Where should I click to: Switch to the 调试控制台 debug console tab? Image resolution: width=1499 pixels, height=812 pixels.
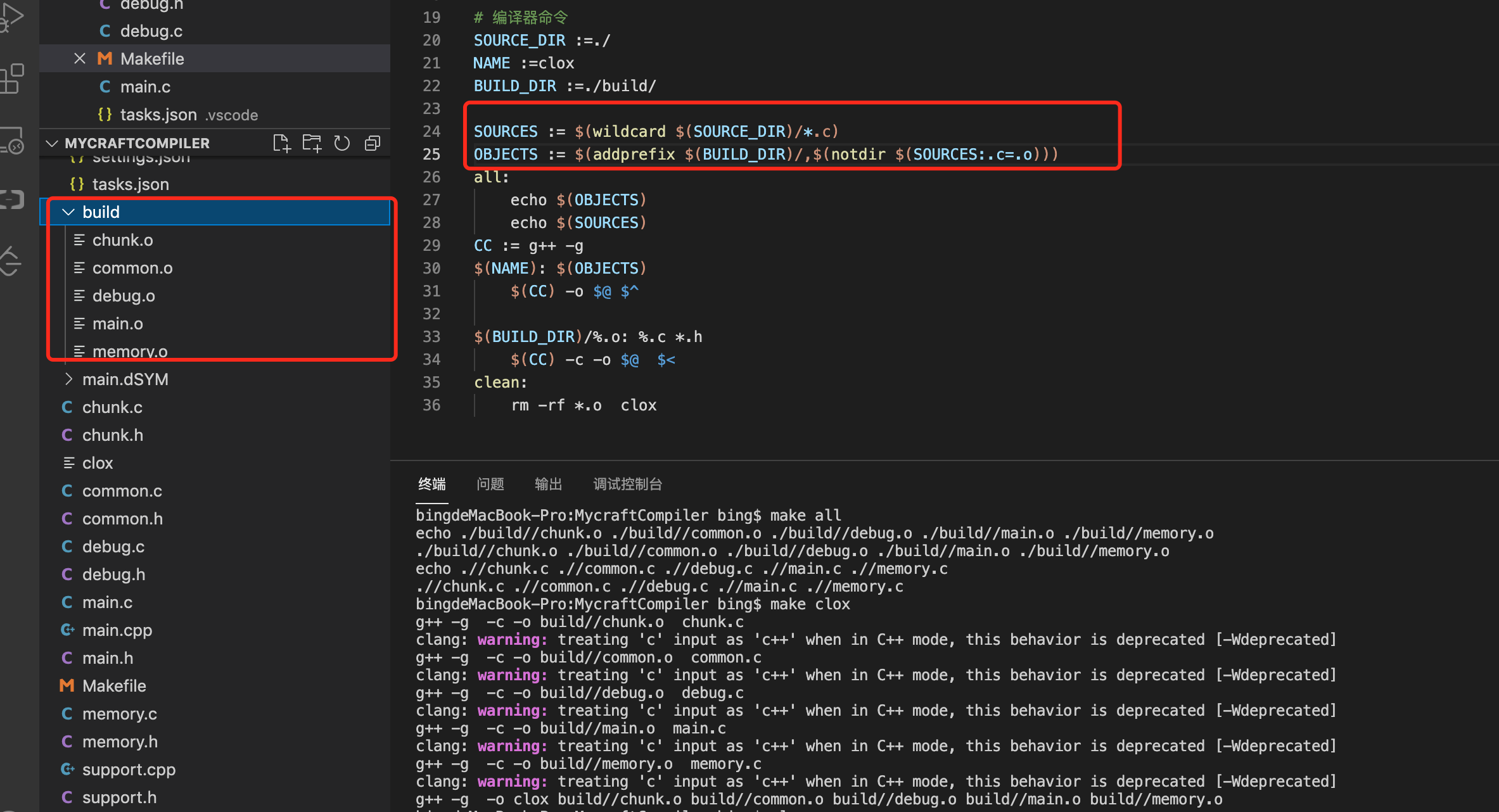point(628,485)
